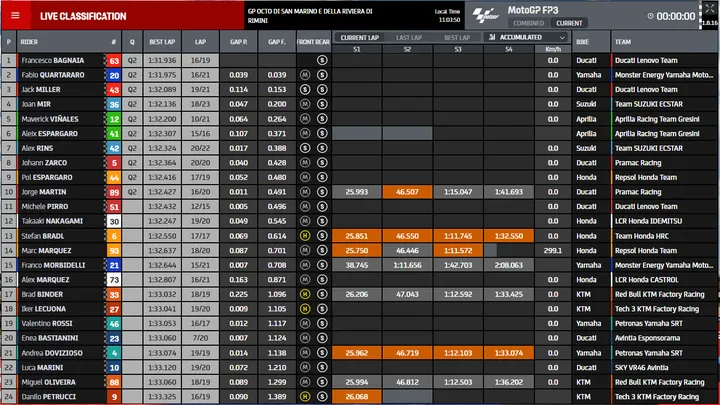This screenshot has width=720, height=405.
Task: Click Quartararo's front tyre M icon
Action: pyautogui.click(x=305, y=75)
